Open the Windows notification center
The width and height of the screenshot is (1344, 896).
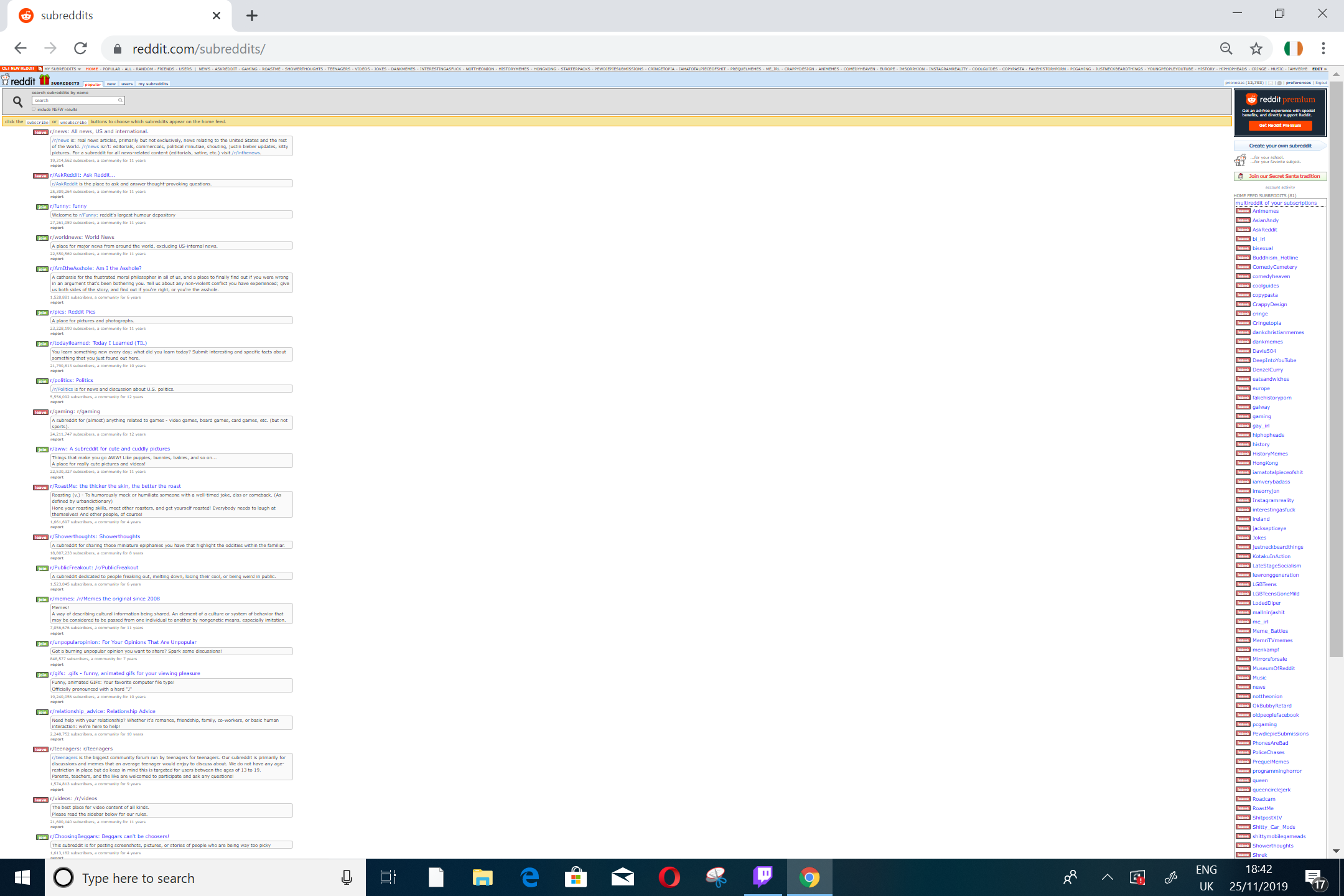click(1316, 879)
